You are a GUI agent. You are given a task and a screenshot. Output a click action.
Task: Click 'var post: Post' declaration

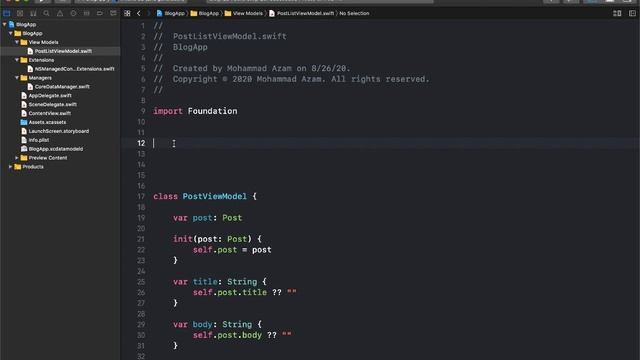click(207, 218)
